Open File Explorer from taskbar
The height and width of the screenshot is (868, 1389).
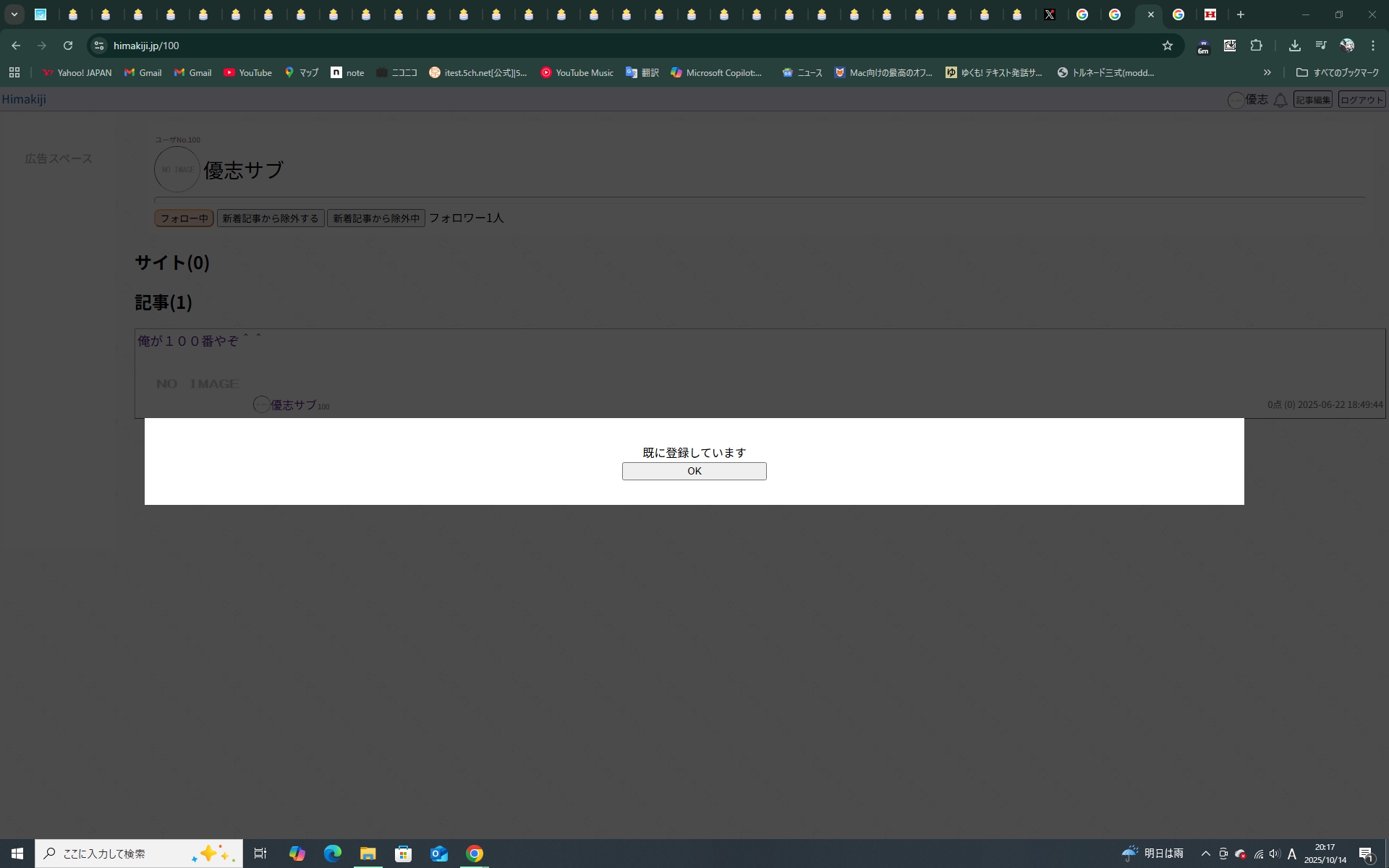(368, 854)
